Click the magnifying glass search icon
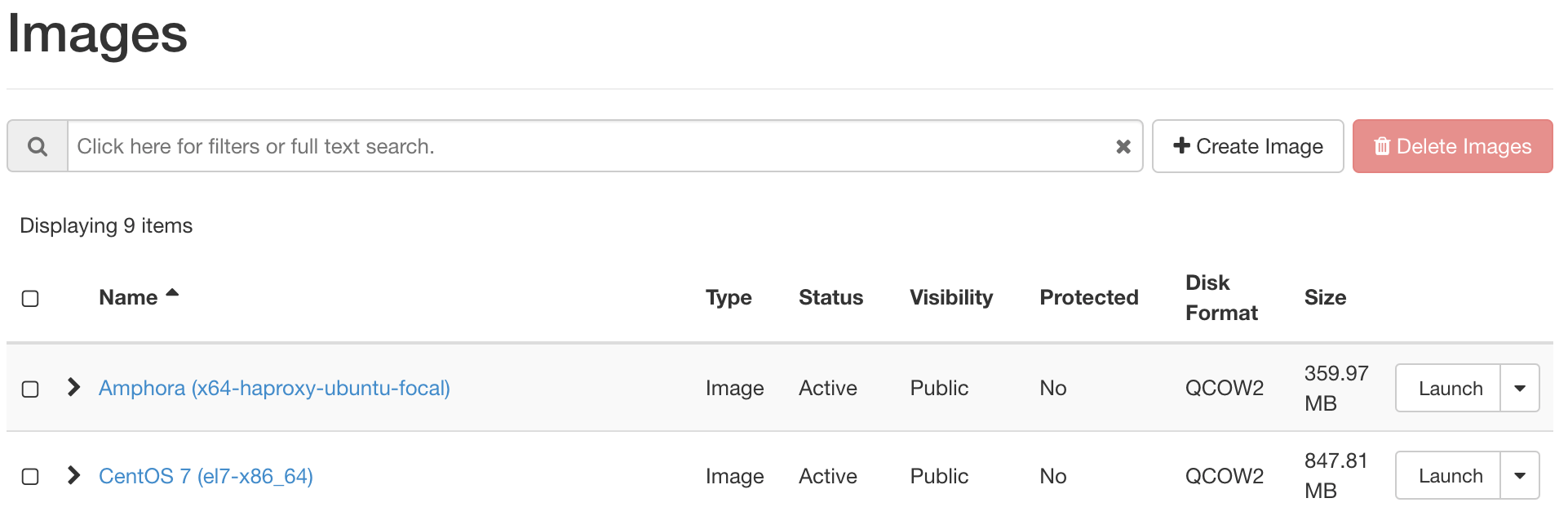Screen dimensions: 1568x516 36,145
